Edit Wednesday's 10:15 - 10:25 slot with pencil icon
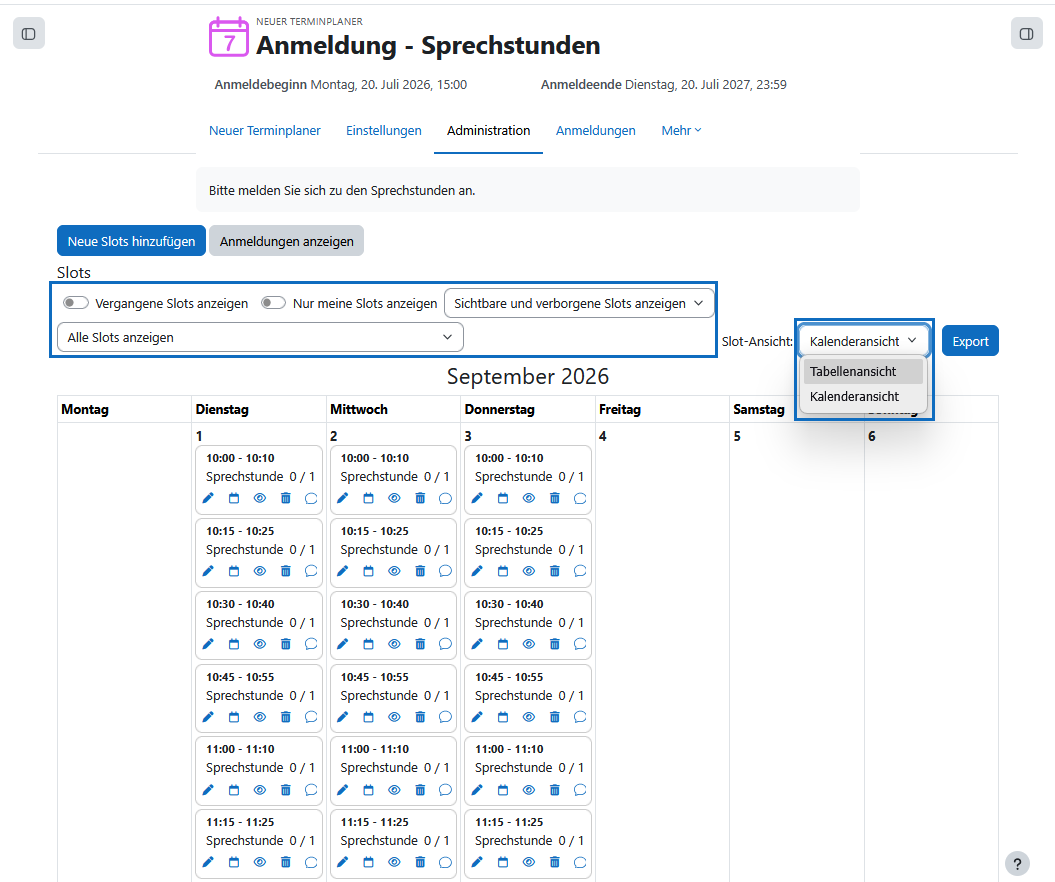1055x882 pixels. pyautogui.click(x=342, y=571)
